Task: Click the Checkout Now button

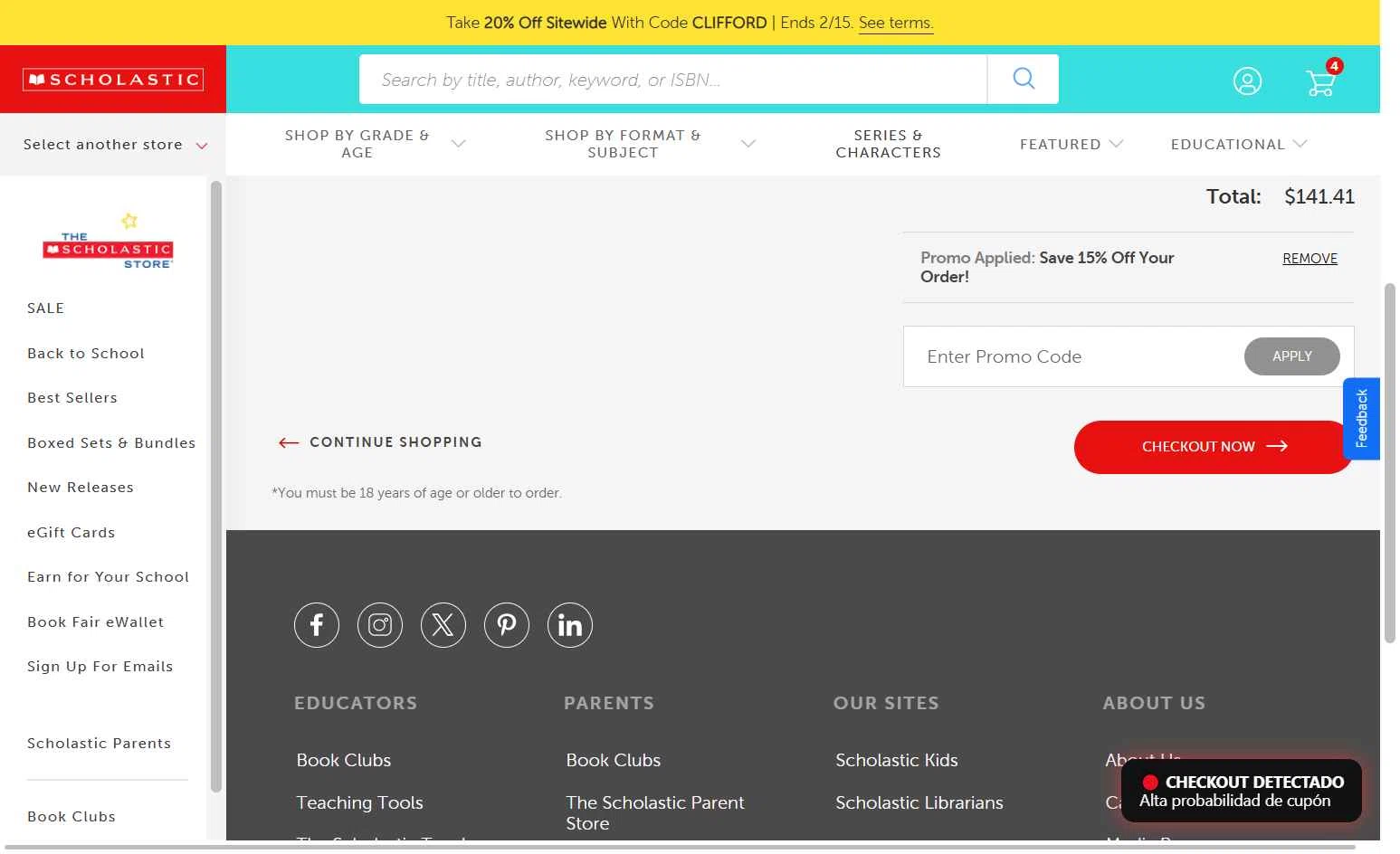Action: [x=1214, y=447]
